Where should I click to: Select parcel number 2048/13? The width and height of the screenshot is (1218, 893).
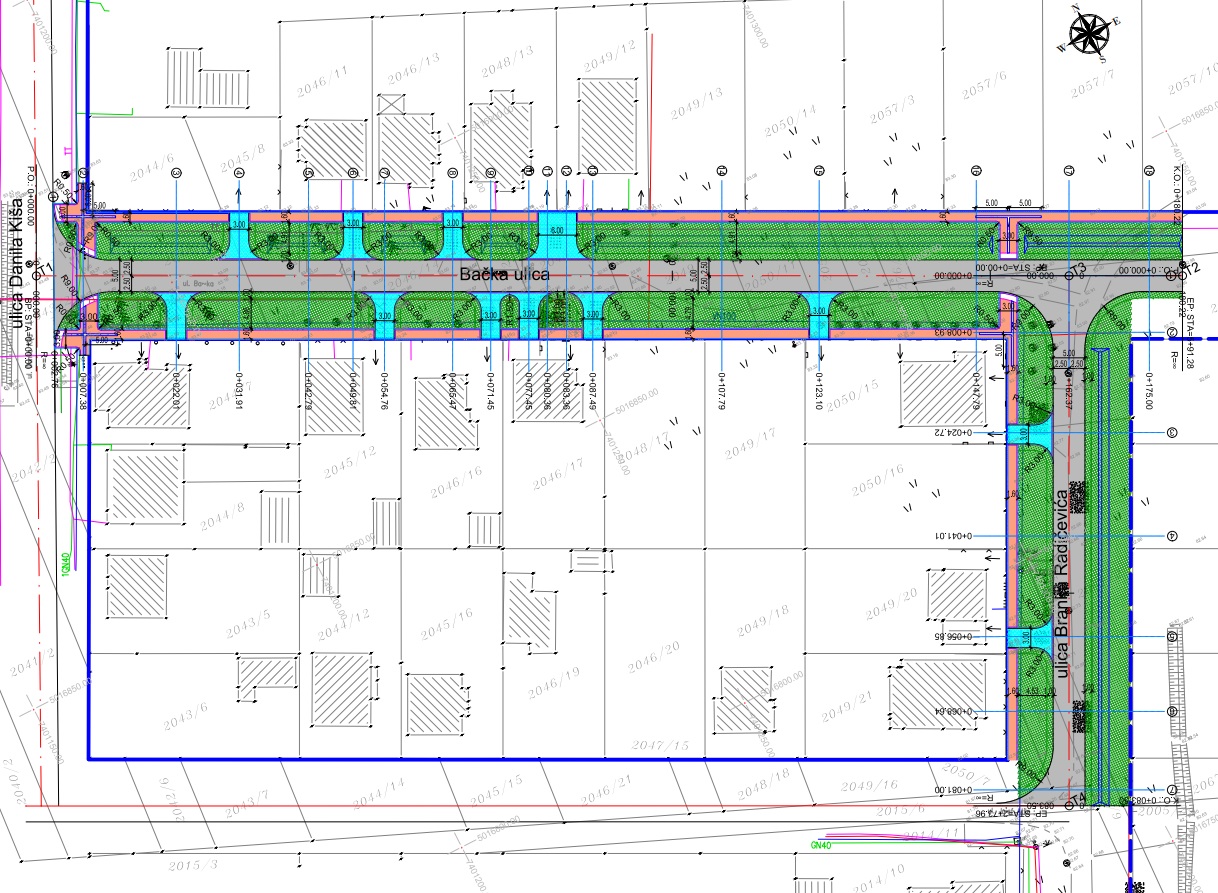click(508, 64)
